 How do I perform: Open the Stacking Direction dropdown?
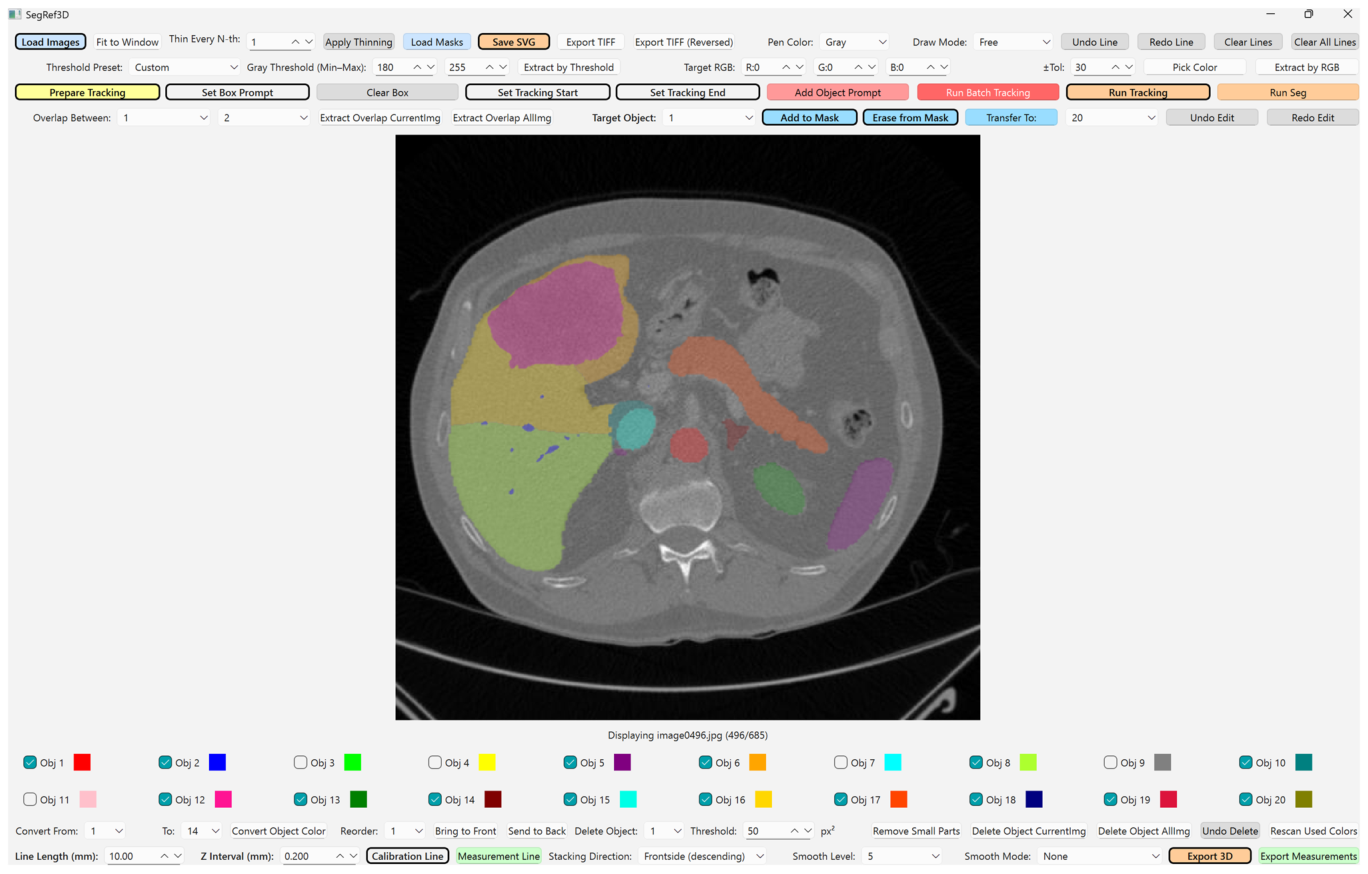click(702, 856)
